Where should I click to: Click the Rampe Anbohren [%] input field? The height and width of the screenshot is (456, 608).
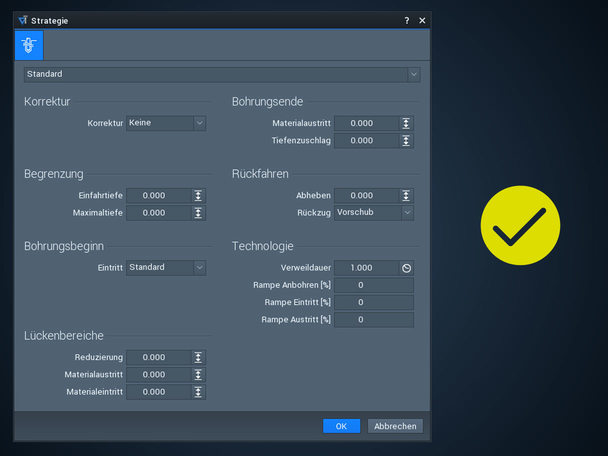pos(374,285)
